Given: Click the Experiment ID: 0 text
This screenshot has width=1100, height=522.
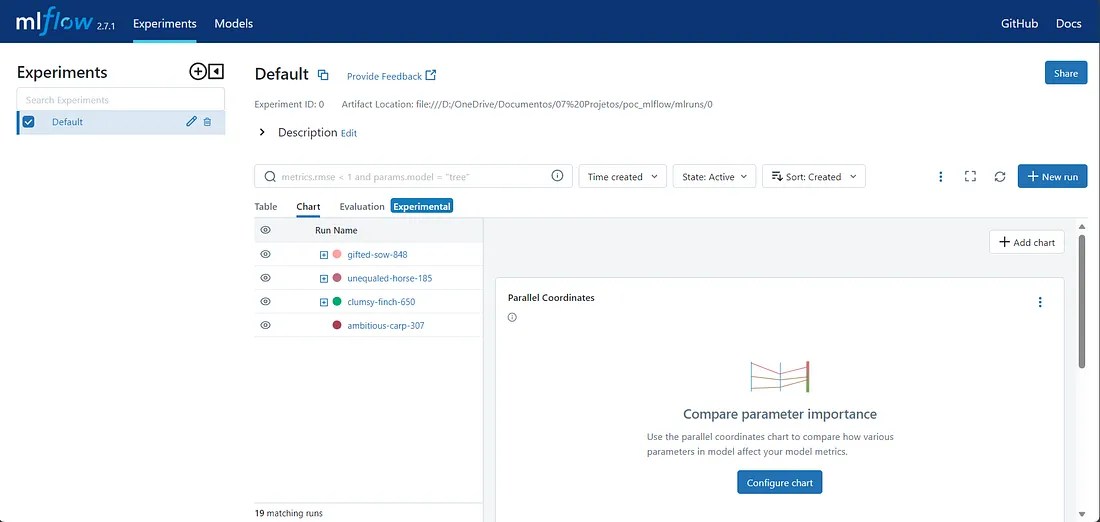Looking at the screenshot, I should (289, 105).
